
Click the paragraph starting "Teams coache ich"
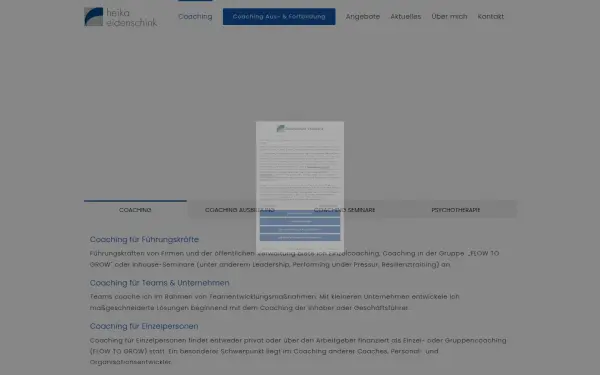point(274,302)
